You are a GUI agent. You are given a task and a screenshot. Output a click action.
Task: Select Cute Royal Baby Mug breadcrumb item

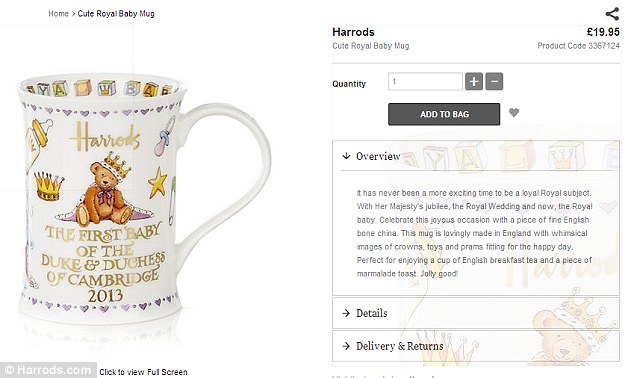(116, 14)
